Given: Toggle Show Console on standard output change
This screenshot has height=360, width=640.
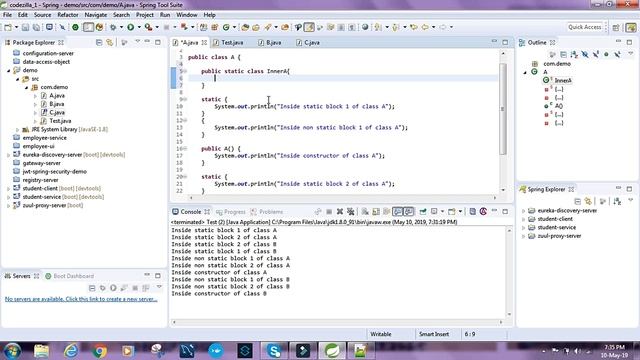Looking at the screenshot, I should click(x=397, y=211).
